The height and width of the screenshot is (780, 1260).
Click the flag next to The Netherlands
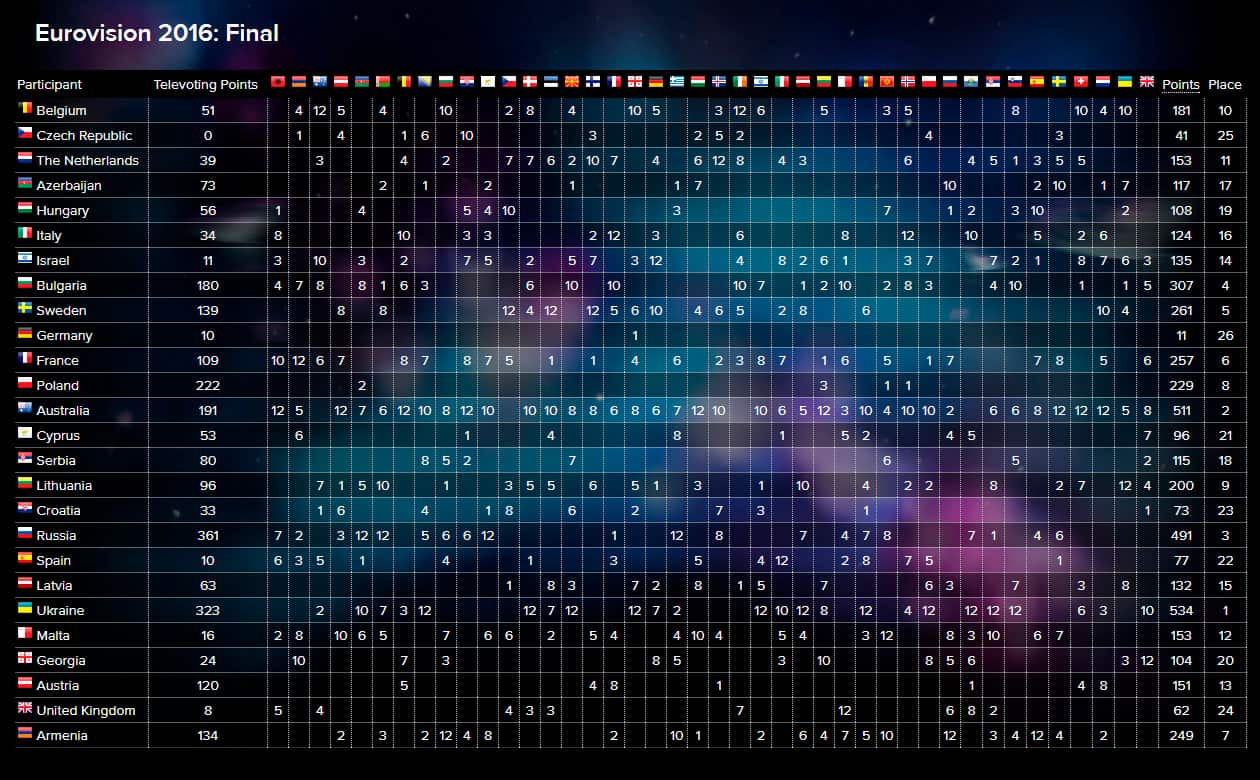tap(25, 160)
